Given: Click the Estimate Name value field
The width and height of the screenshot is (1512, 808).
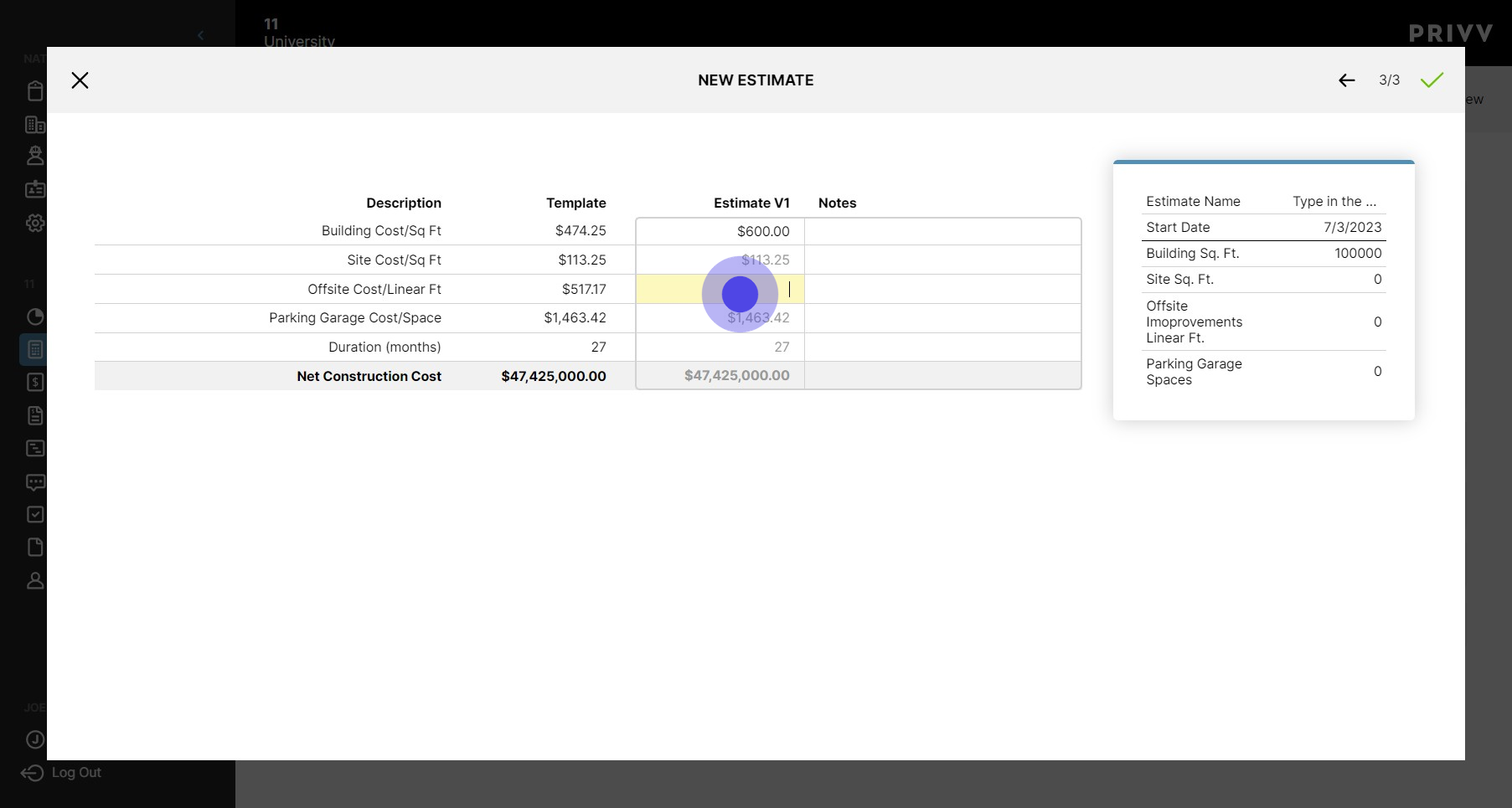Looking at the screenshot, I should (1334, 201).
